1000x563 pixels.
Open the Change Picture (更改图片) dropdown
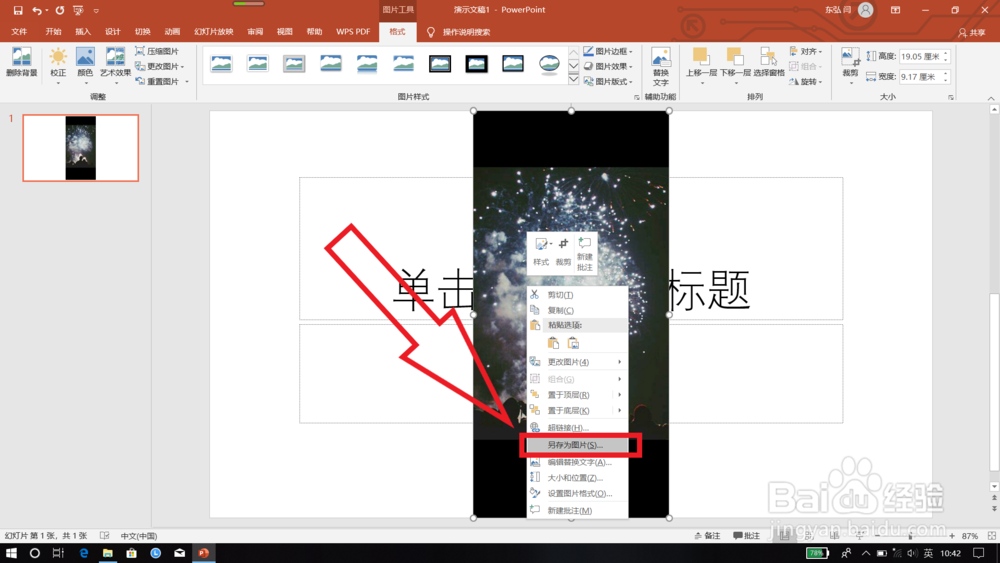160,66
